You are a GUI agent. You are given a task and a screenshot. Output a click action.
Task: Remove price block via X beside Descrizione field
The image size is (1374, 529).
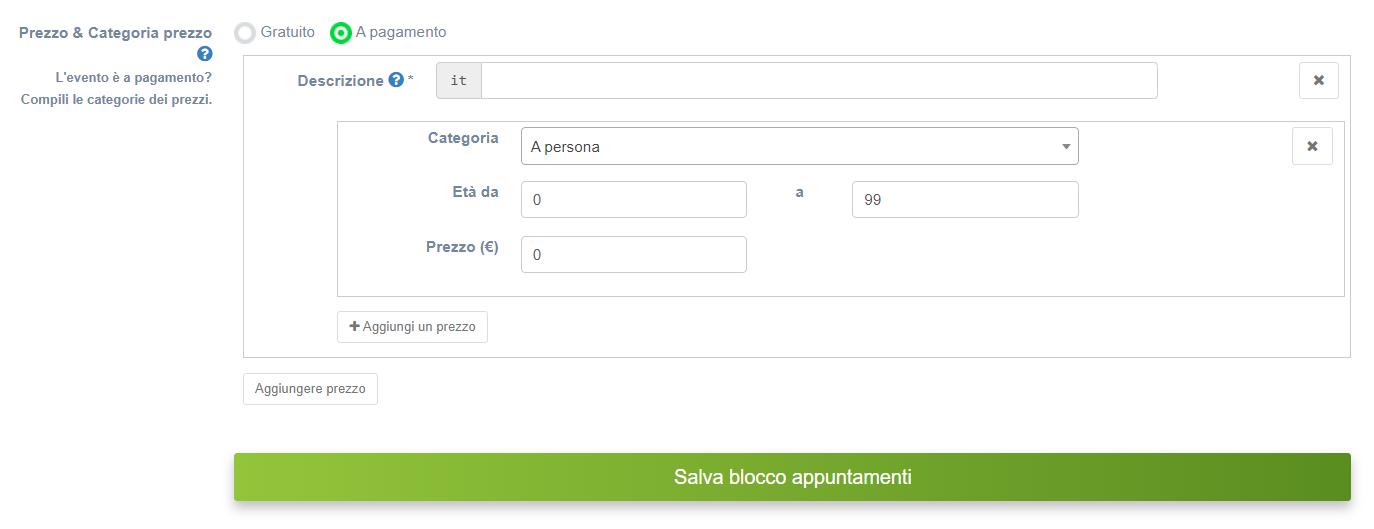1318,81
